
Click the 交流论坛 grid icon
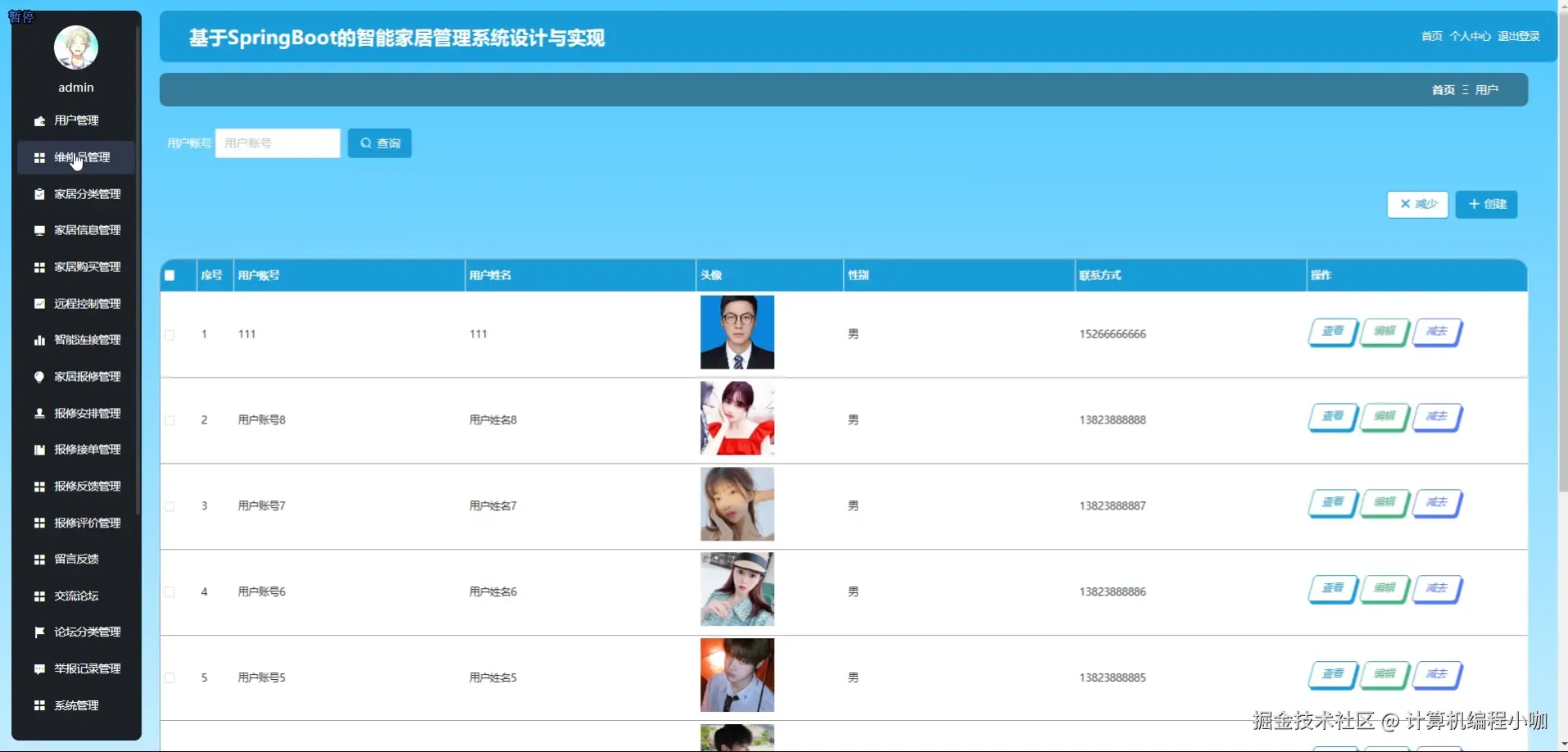tap(39, 596)
